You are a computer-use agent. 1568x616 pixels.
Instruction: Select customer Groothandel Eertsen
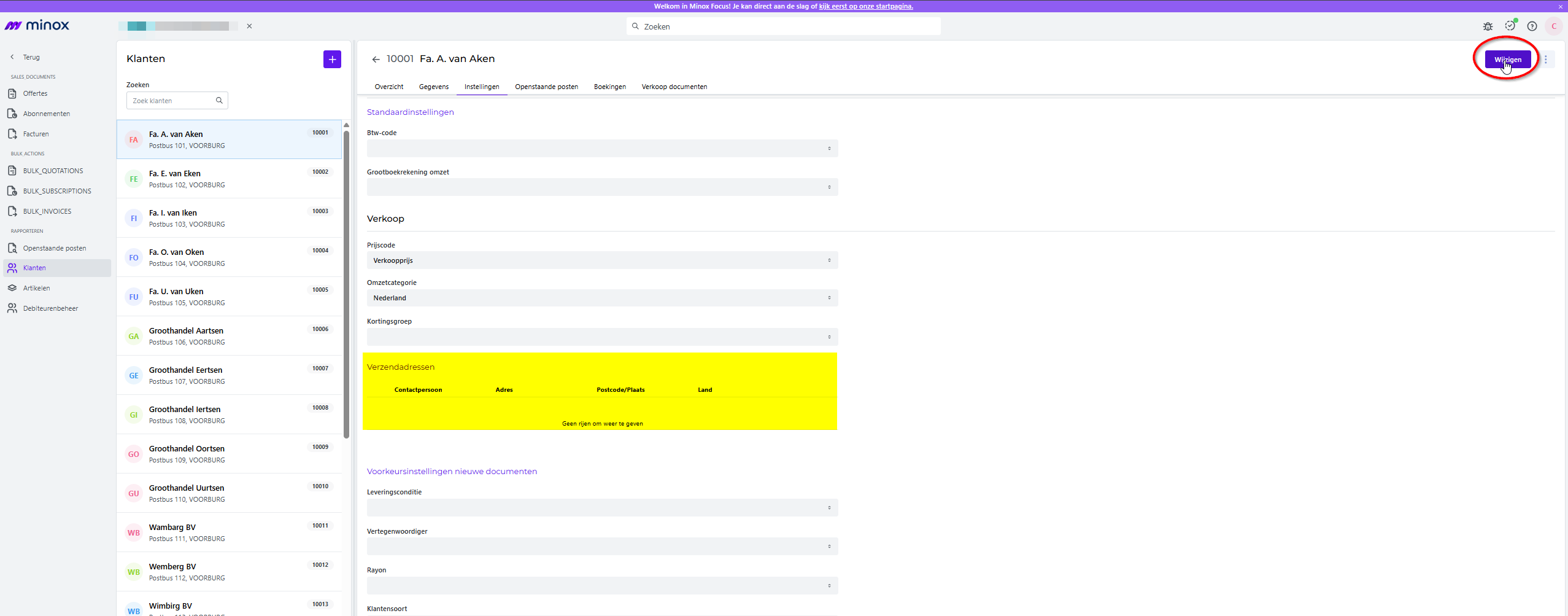(x=229, y=375)
